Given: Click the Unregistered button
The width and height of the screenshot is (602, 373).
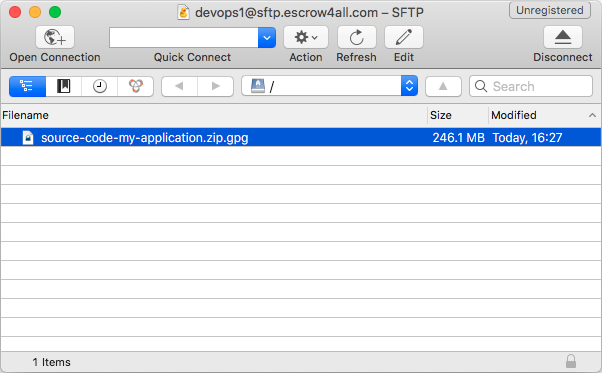Looking at the screenshot, I should point(550,10).
